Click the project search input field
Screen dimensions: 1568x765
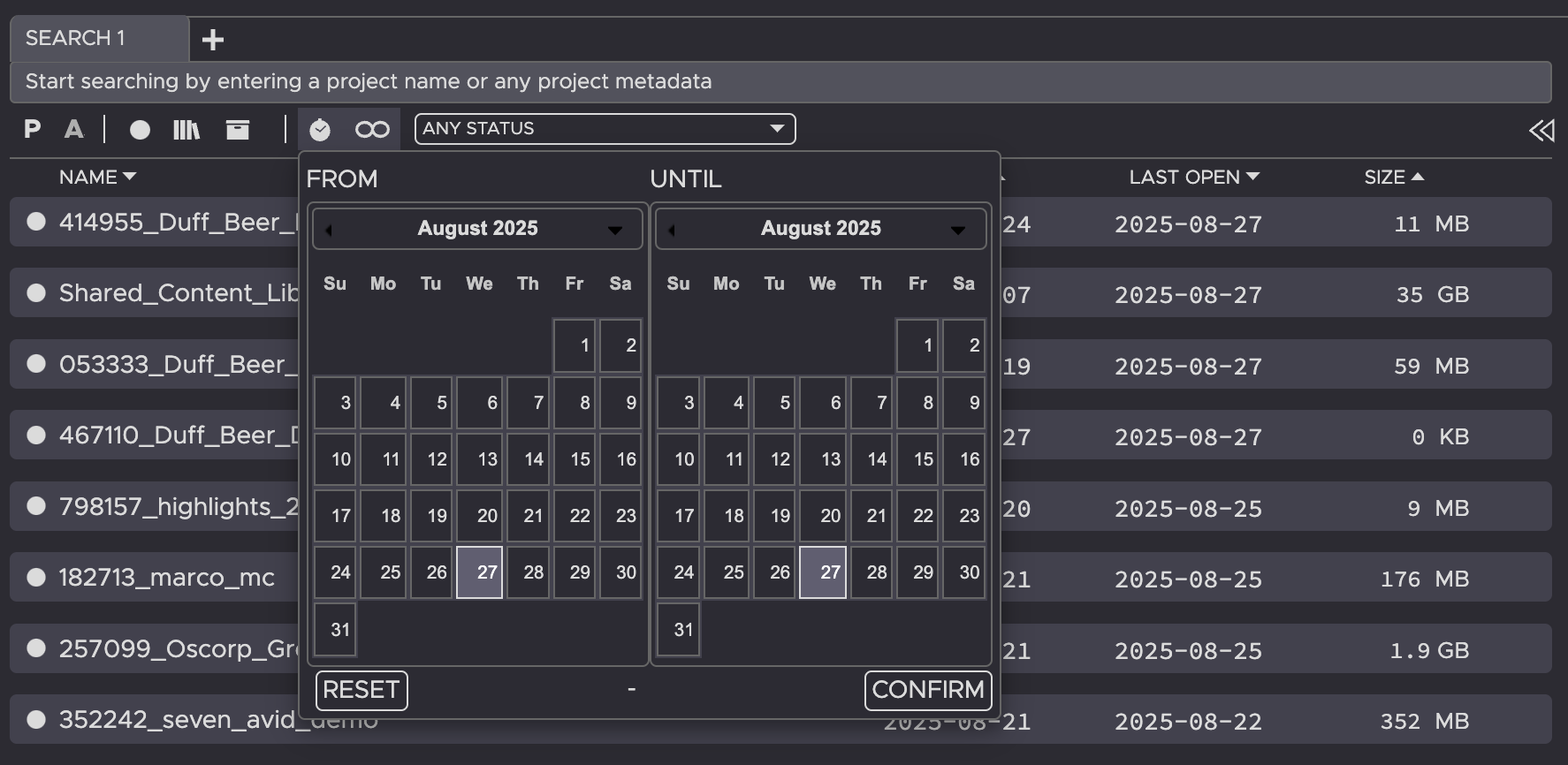(780, 82)
